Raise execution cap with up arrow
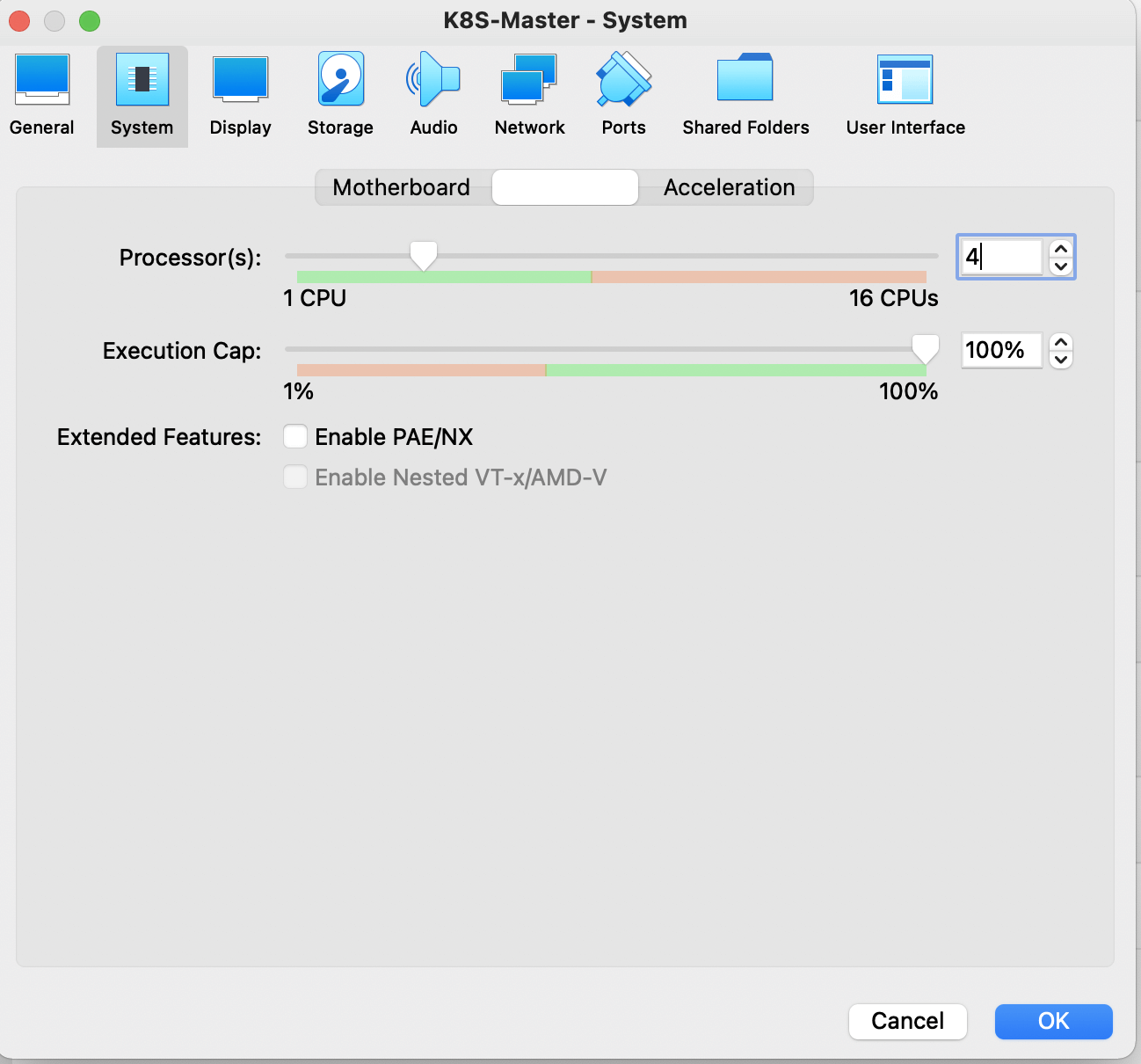This screenshot has width=1141, height=1064. click(x=1061, y=342)
